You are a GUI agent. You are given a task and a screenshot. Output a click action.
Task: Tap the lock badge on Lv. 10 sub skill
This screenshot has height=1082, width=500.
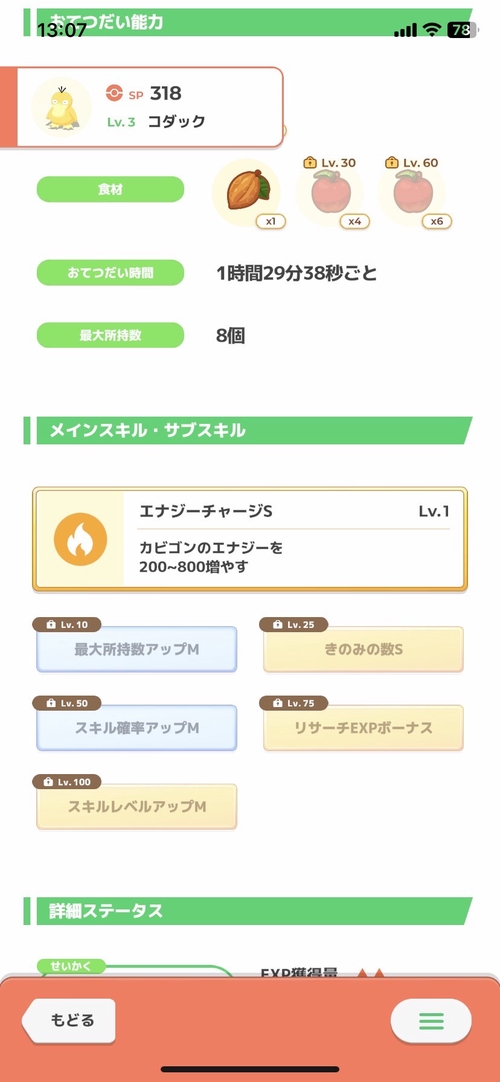pos(51,624)
